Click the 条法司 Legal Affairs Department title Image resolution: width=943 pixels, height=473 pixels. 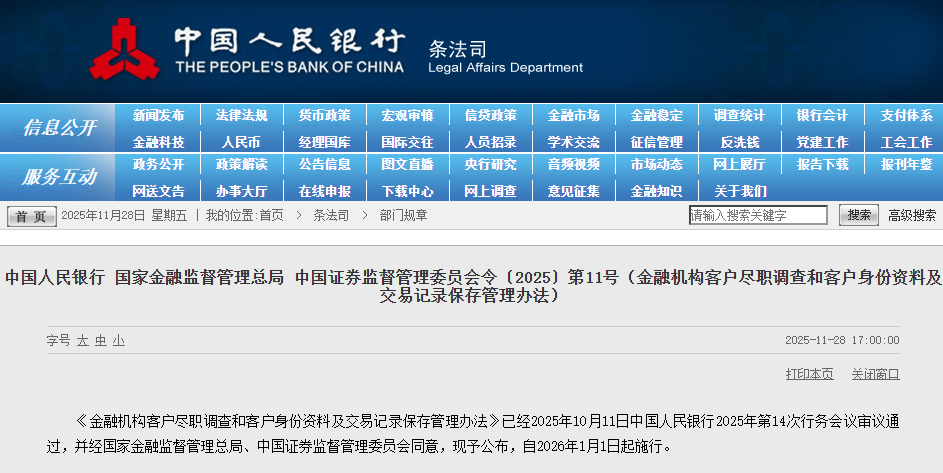(505, 57)
